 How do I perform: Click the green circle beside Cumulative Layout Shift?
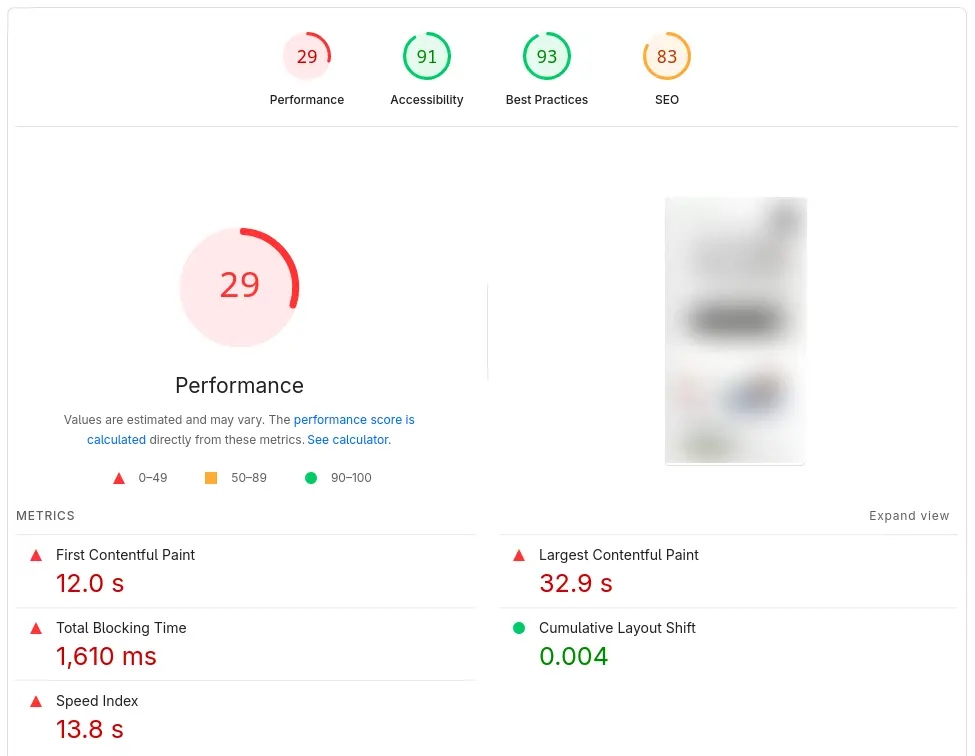pos(517,628)
